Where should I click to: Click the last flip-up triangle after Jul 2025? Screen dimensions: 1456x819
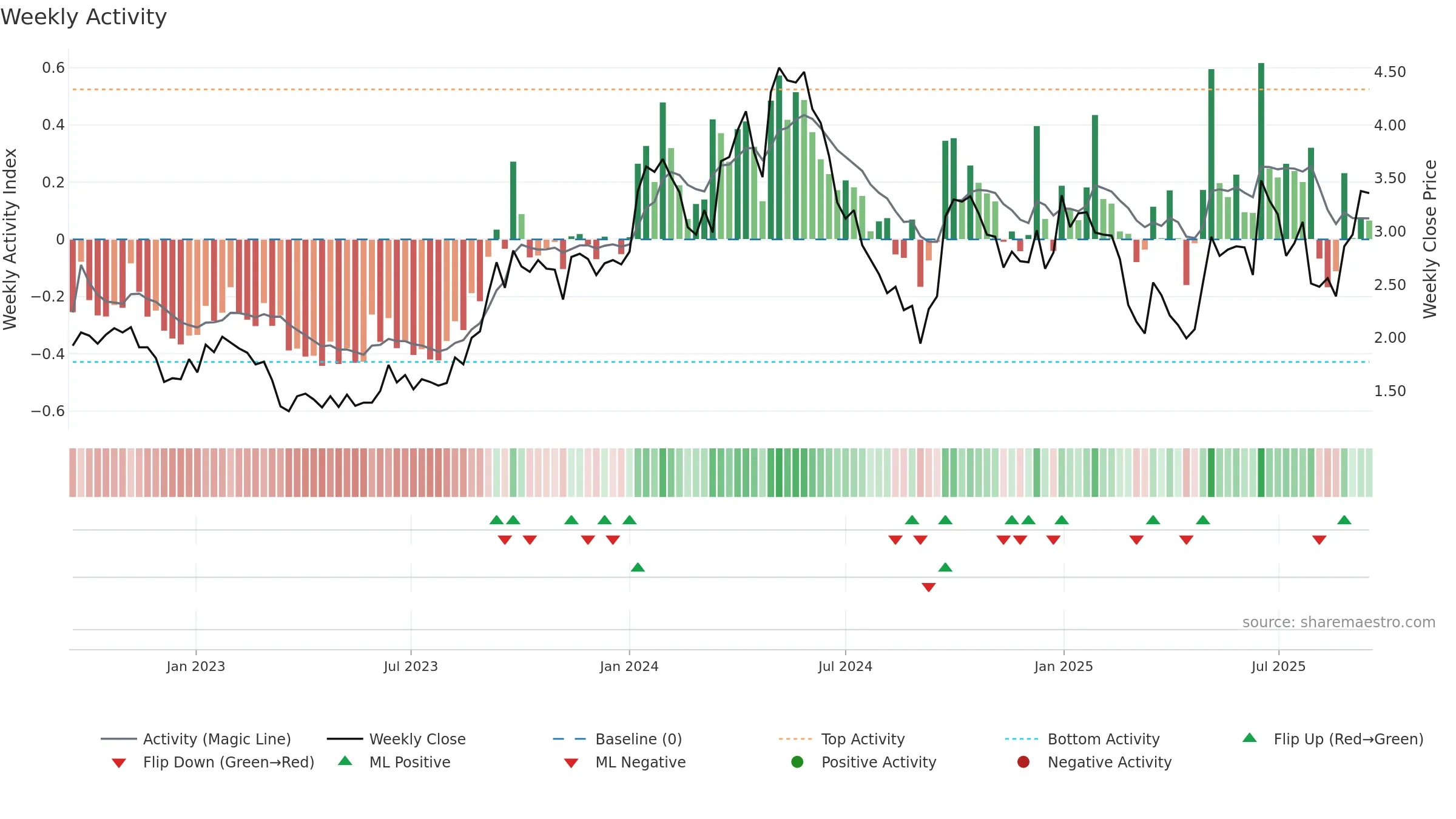point(1344,520)
